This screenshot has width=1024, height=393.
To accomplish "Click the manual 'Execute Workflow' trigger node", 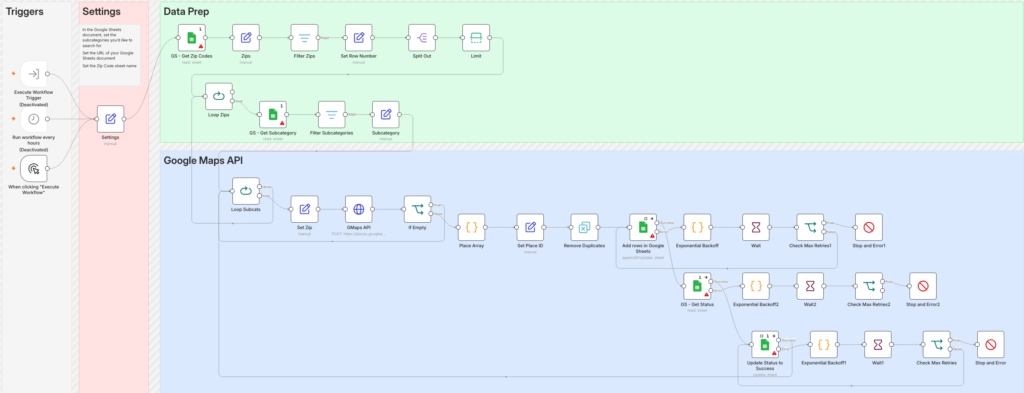I will [33, 168].
